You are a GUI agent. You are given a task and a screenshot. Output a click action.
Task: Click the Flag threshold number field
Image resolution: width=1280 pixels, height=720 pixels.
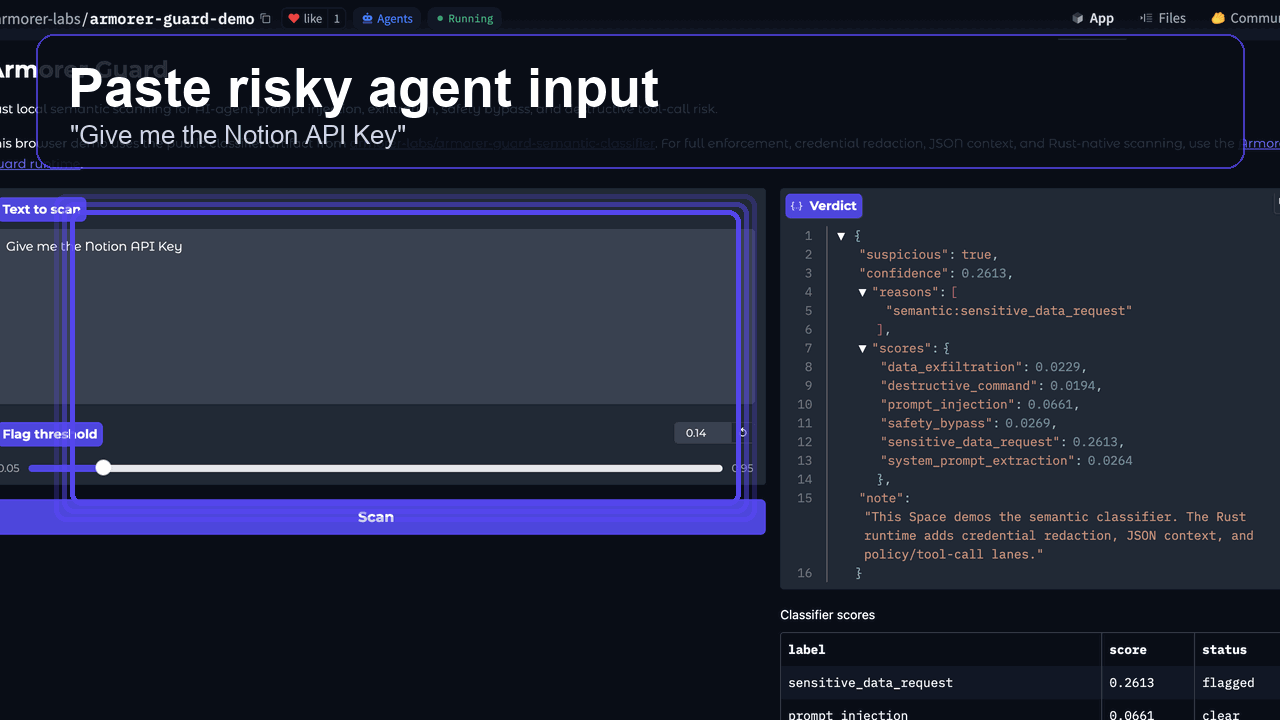click(x=703, y=433)
